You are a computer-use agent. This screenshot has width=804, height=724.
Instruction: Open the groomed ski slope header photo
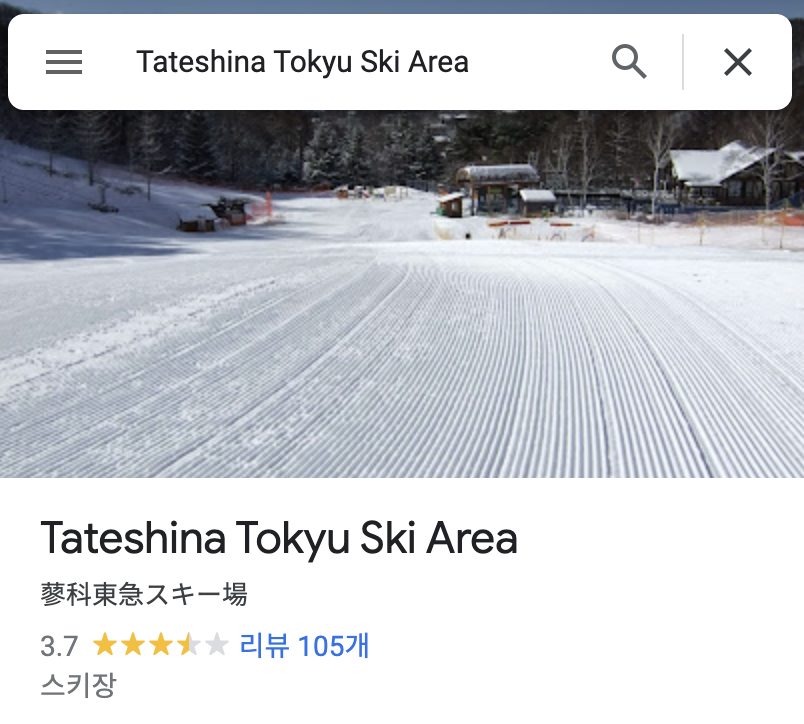(402, 293)
